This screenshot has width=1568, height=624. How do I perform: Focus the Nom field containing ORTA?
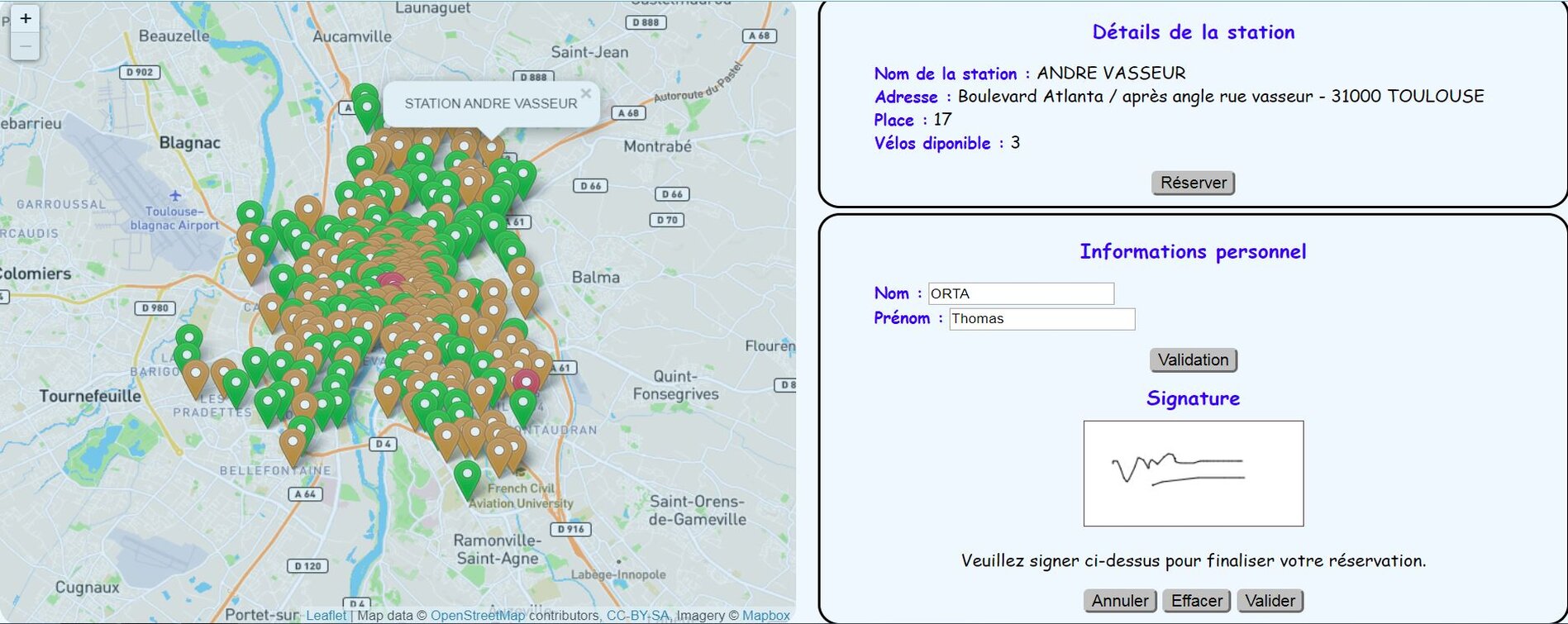coord(1021,293)
